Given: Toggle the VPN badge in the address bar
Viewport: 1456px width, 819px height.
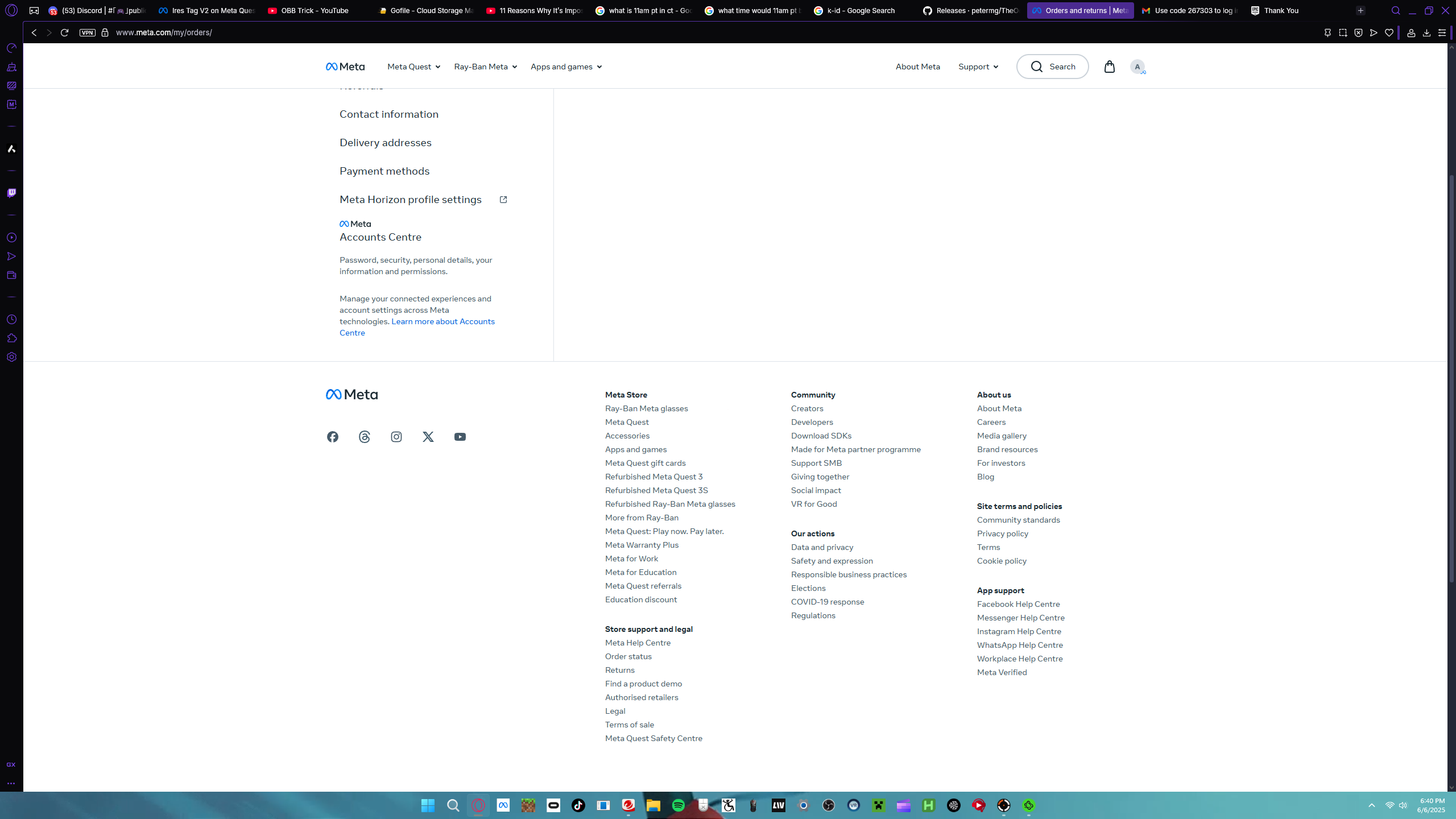Looking at the screenshot, I should (x=88, y=33).
